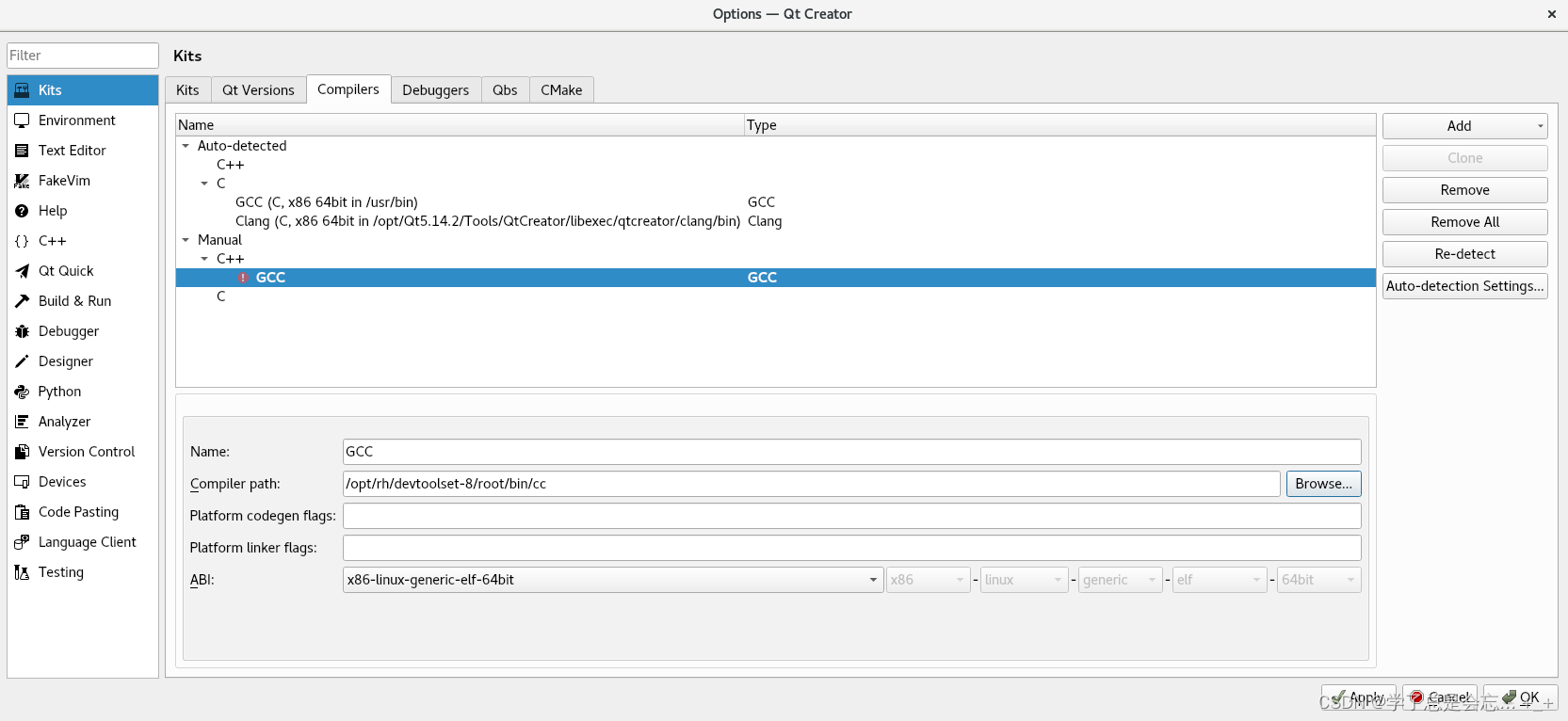Screen dimensions: 1568x721
Task: Open the 64bit word width dropdown
Action: [x=1318, y=580]
